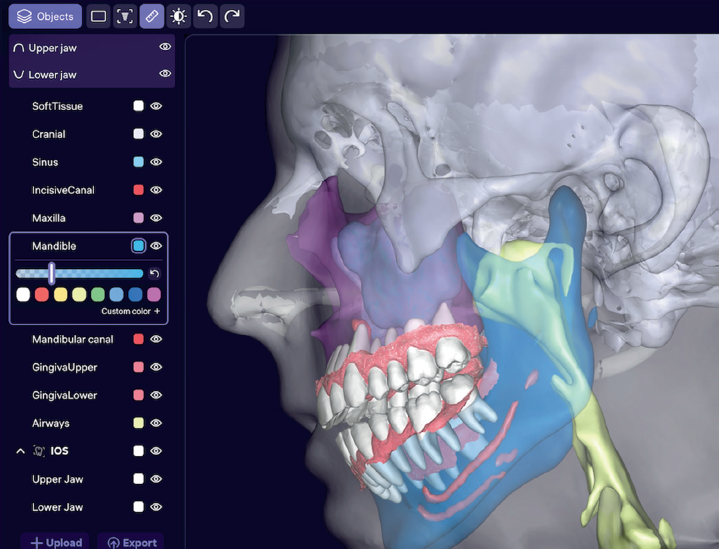Reset Mandible opacity with the revert icon
Image resolution: width=719 pixels, height=549 pixels.
[155, 274]
